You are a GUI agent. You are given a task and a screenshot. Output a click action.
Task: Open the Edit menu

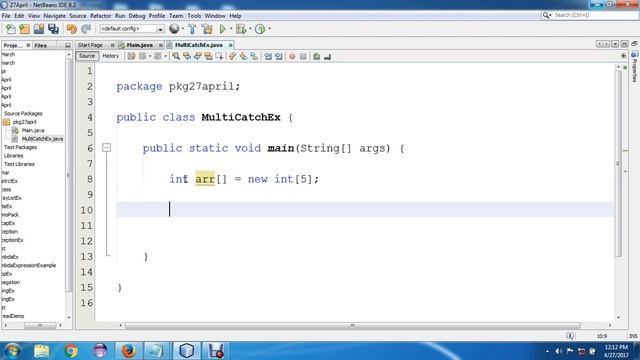pos(19,16)
